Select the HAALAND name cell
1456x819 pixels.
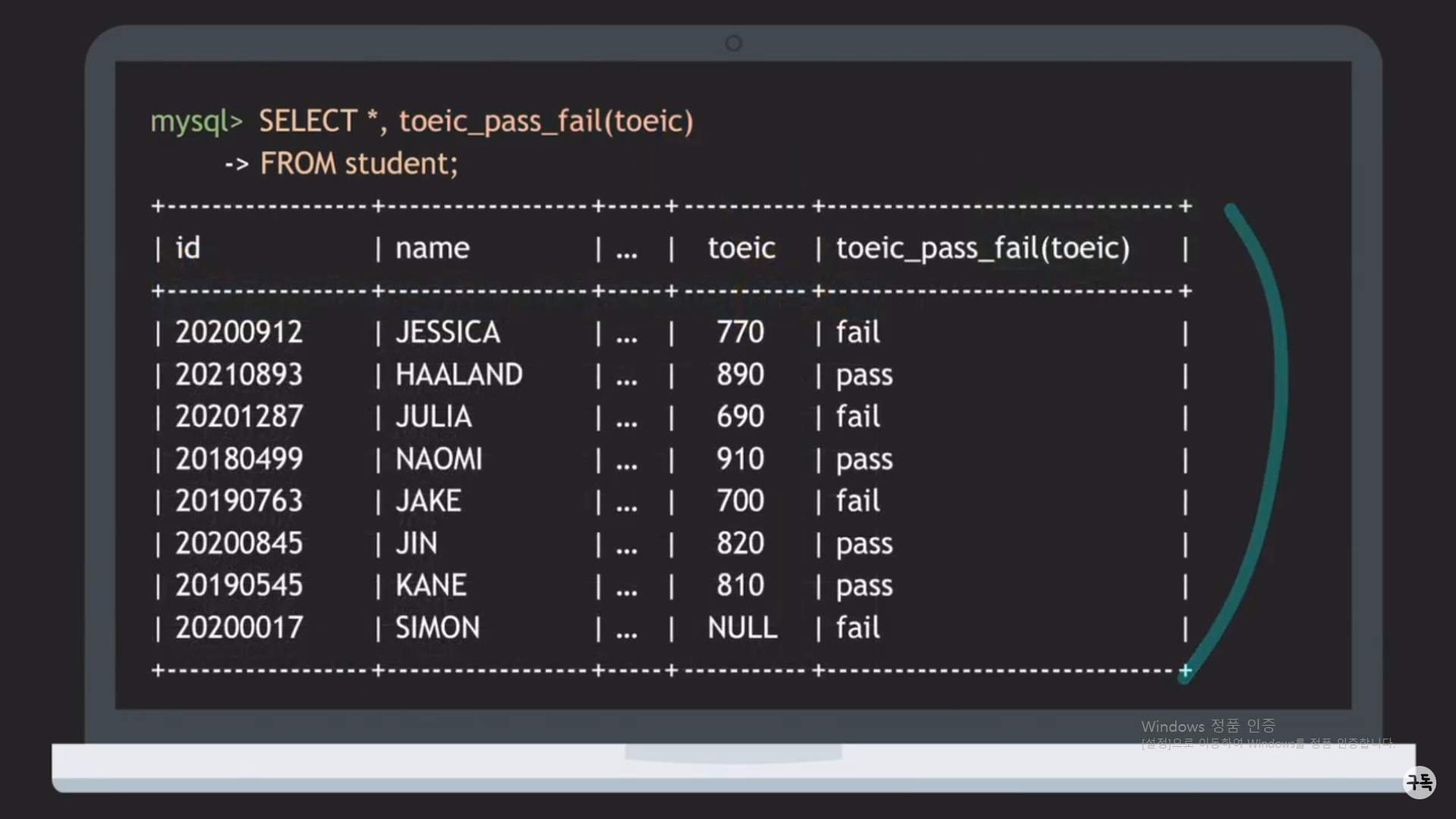click(459, 375)
